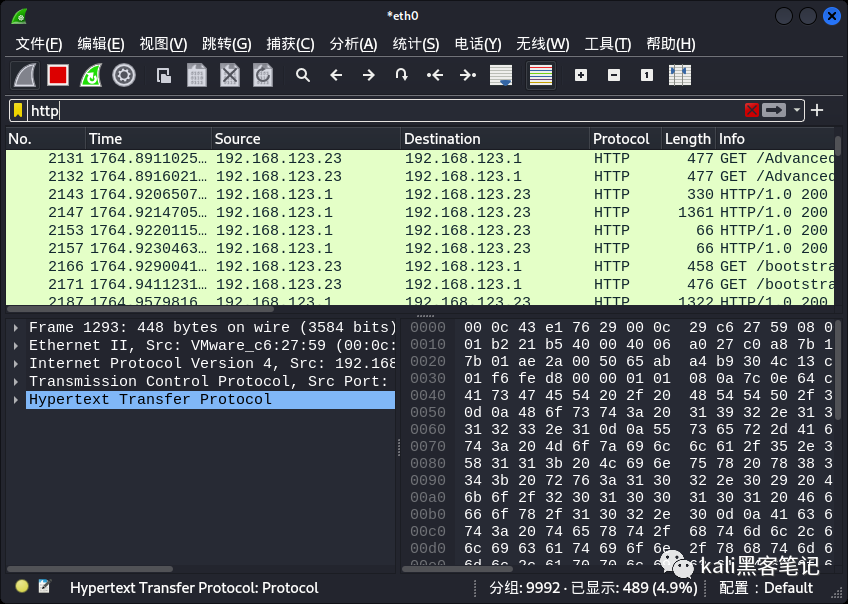Sort the packet list by the Protocol column
This screenshot has height=604, width=848.
coord(626,139)
